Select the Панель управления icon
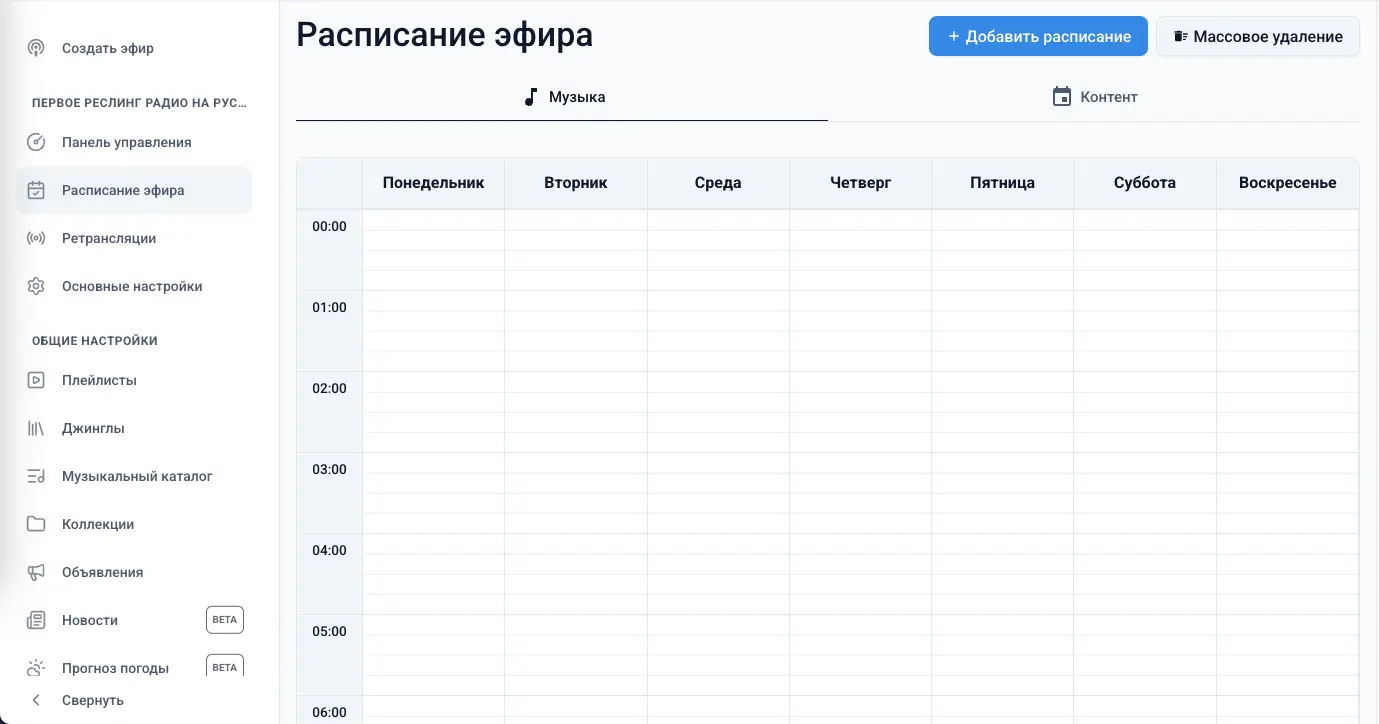The image size is (1379, 724). (36, 142)
